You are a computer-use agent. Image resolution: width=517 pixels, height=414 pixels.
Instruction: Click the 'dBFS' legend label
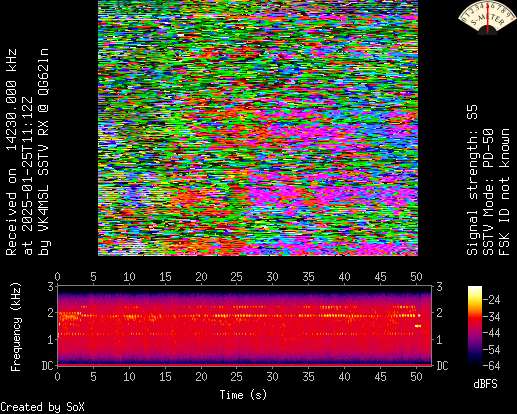click(485, 384)
